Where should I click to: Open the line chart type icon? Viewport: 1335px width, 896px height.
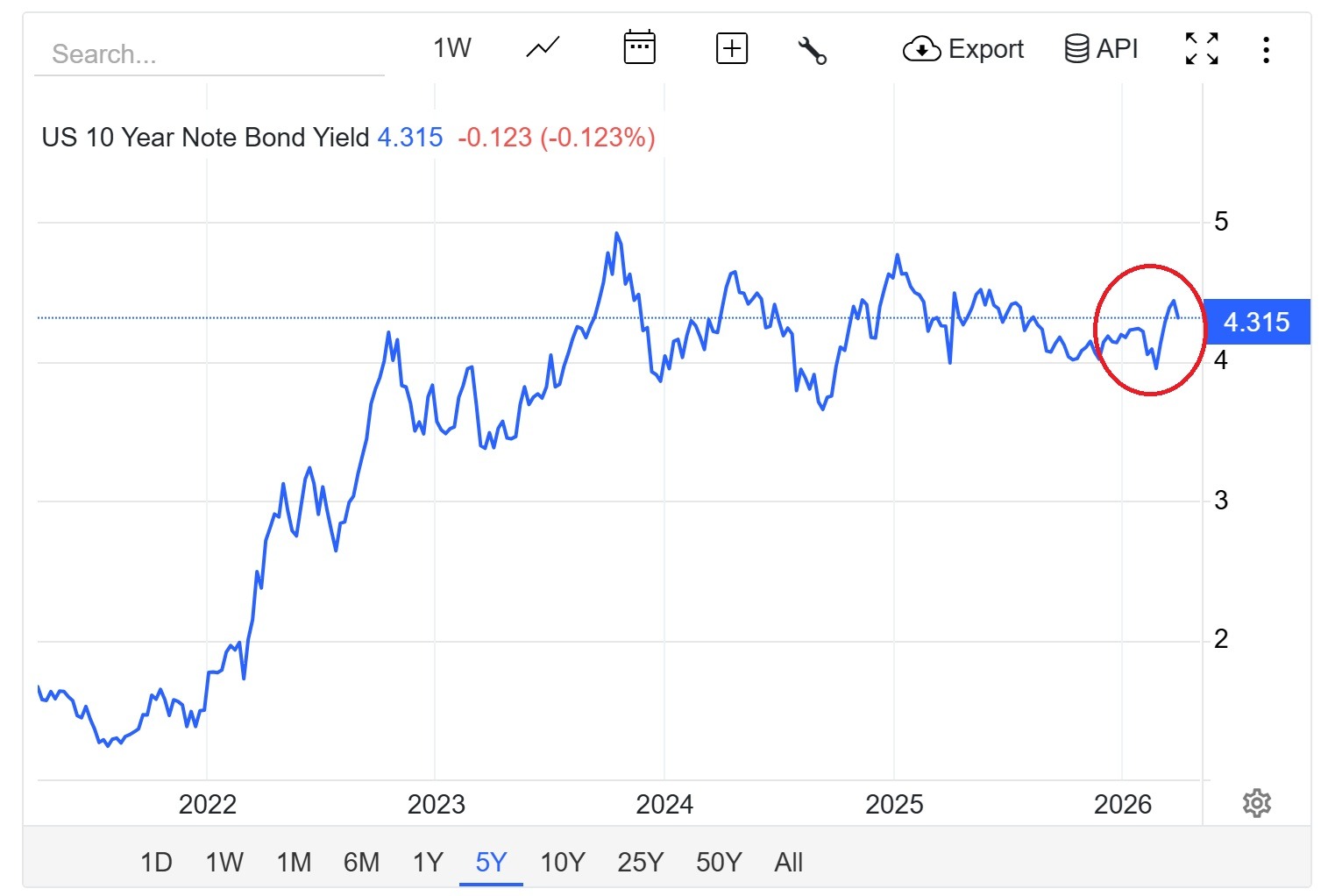(x=543, y=47)
